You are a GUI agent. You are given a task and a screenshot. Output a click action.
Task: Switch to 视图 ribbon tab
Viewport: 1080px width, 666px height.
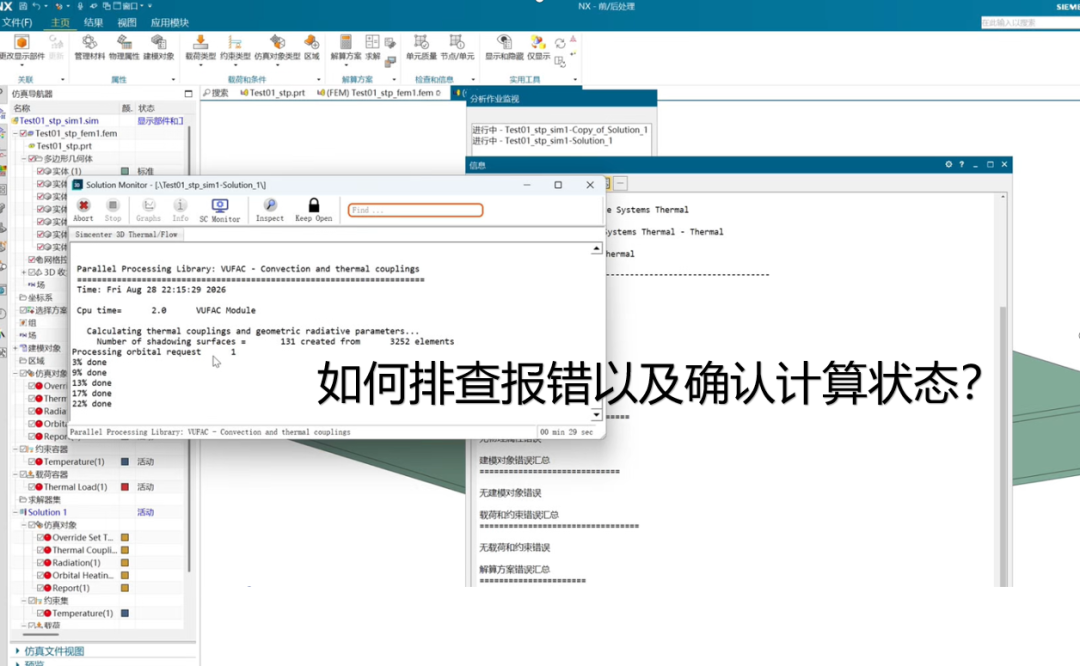[127, 23]
